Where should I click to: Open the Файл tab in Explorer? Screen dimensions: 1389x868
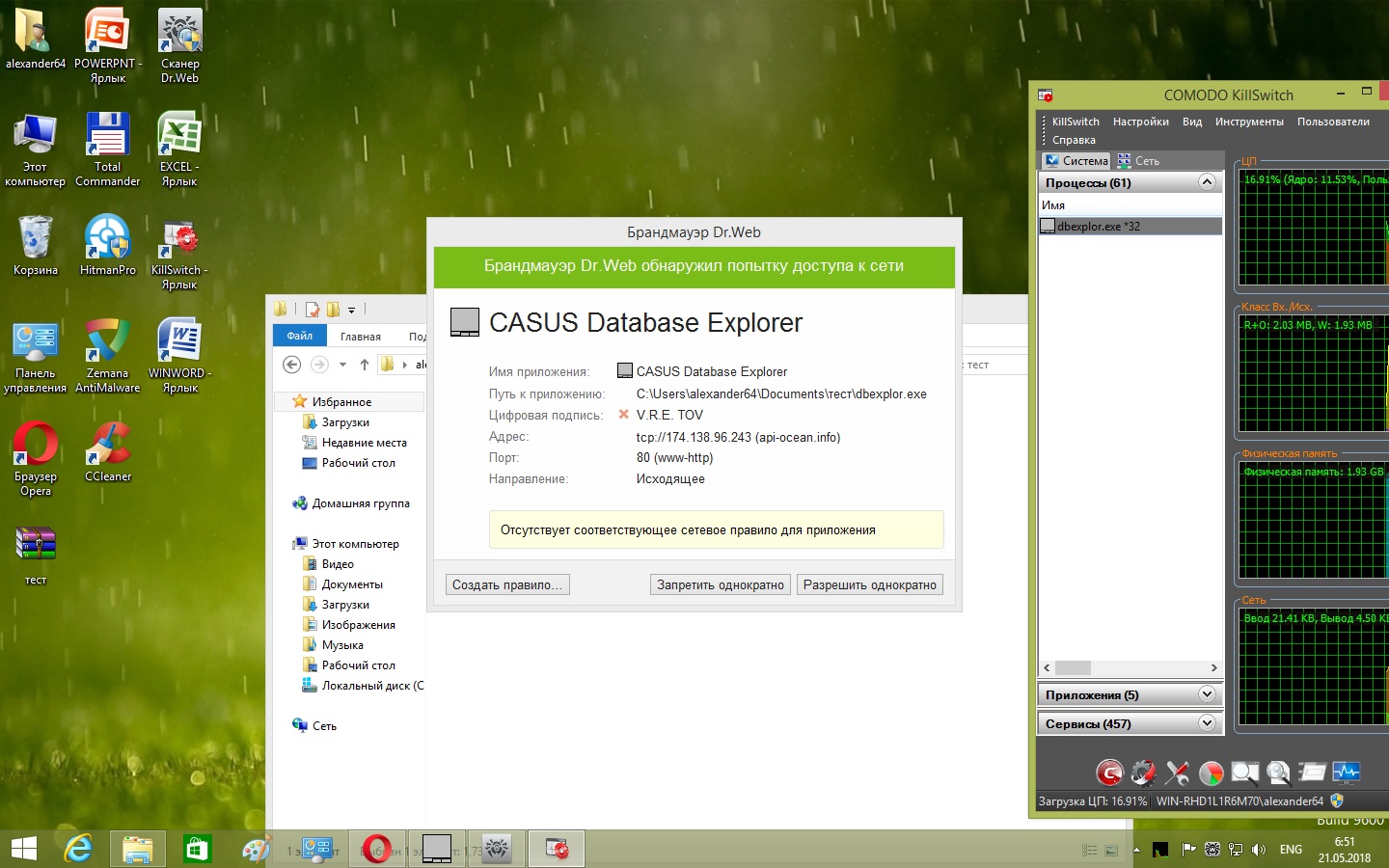(x=300, y=336)
